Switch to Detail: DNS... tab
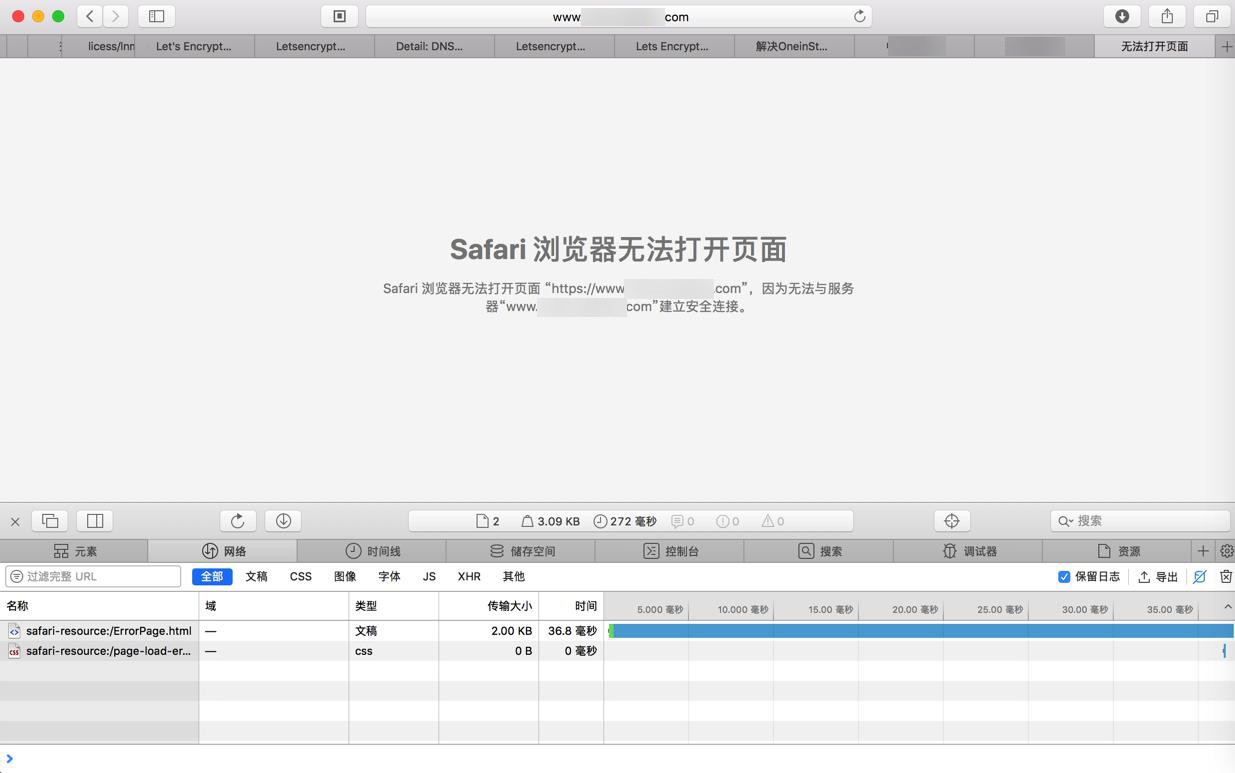Viewport: 1235px width, 773px height. [x=434, y=46]
